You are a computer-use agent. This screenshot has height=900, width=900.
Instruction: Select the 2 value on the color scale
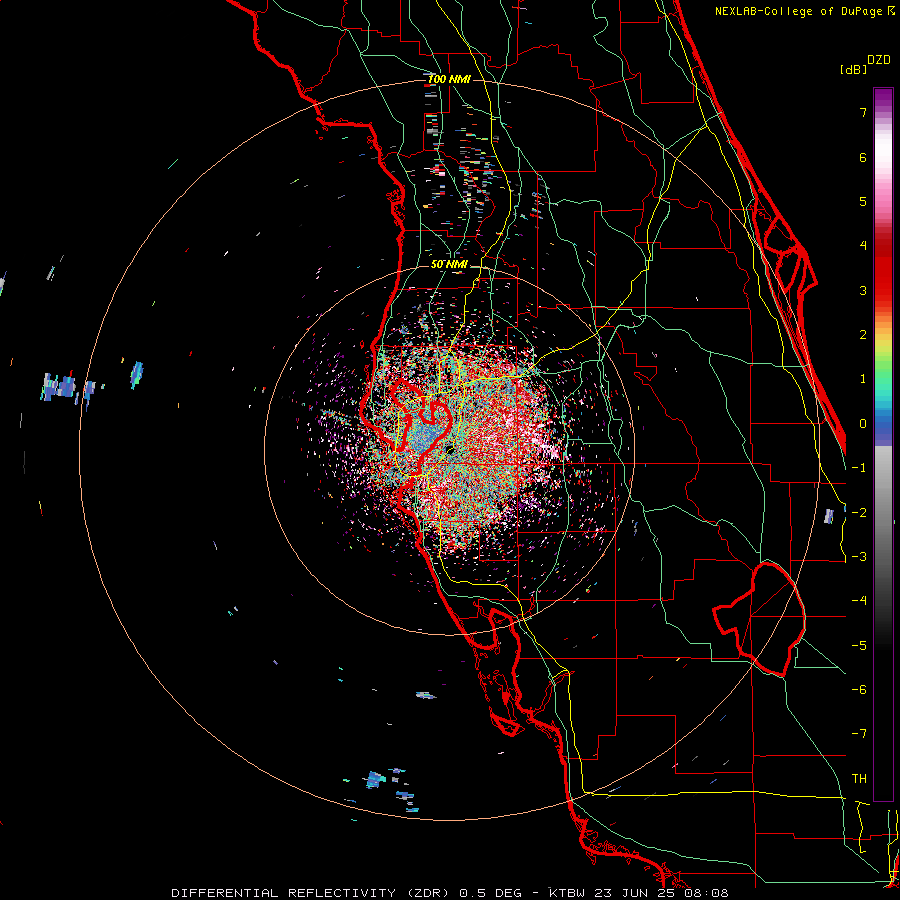point(863,335)
